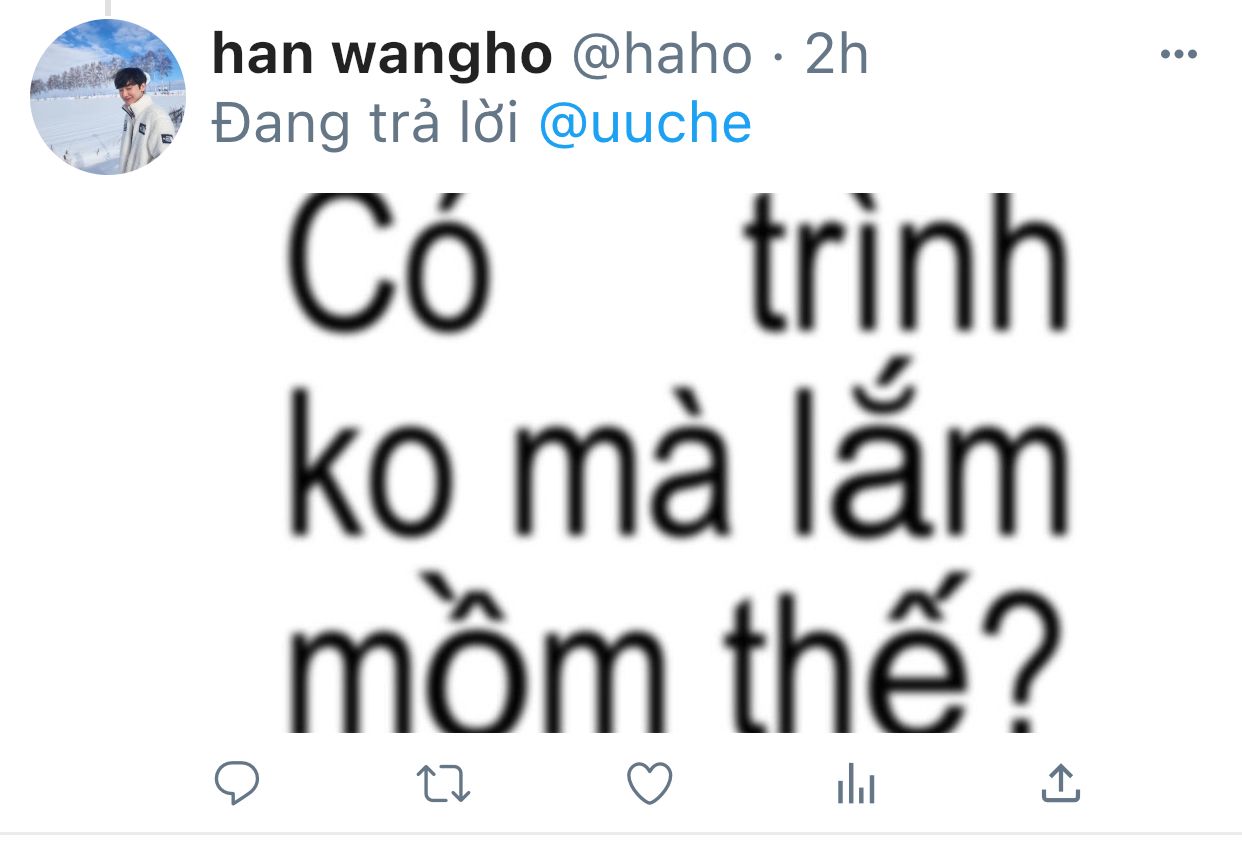Share the tweet via upload arrow icon
The image size is (1242, 851).
coord(1060,783)
